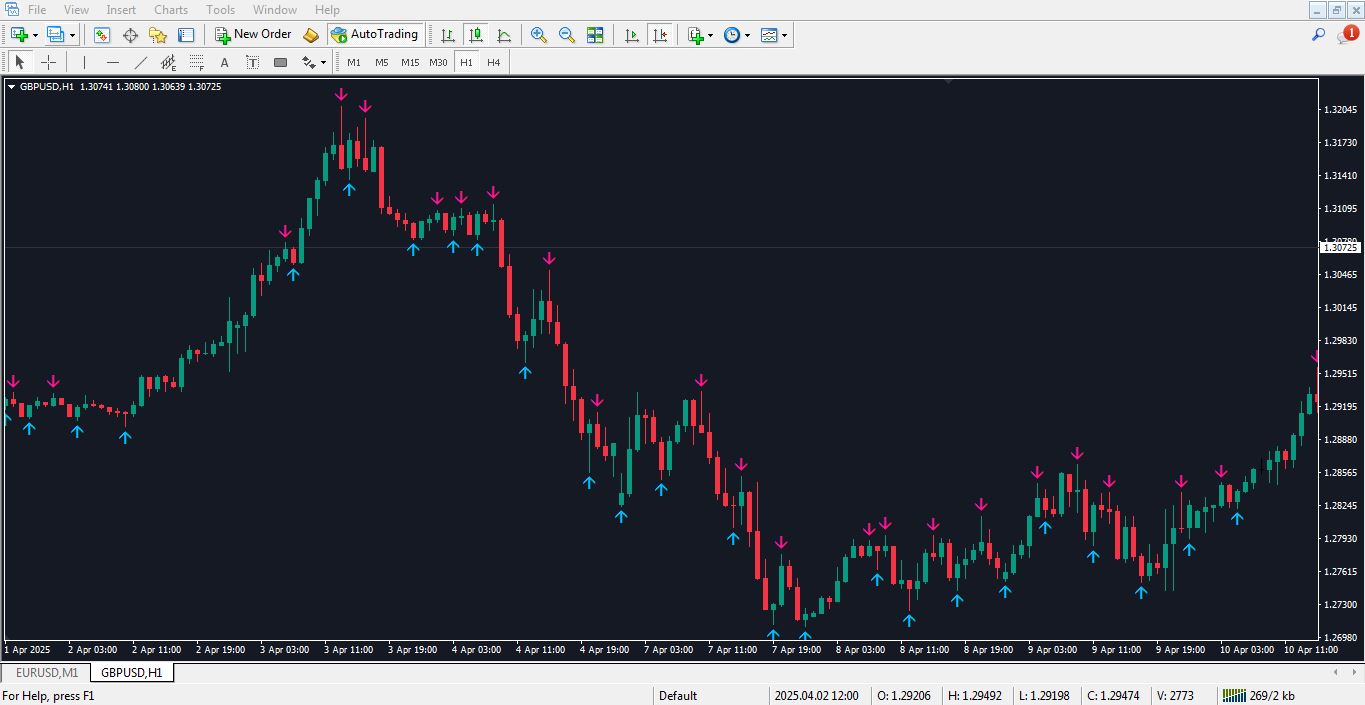Switch to bar chart display
Image resolution: width=1365 pixels, height=705 pixels.
pyautogui.click(x=448, y=35)
